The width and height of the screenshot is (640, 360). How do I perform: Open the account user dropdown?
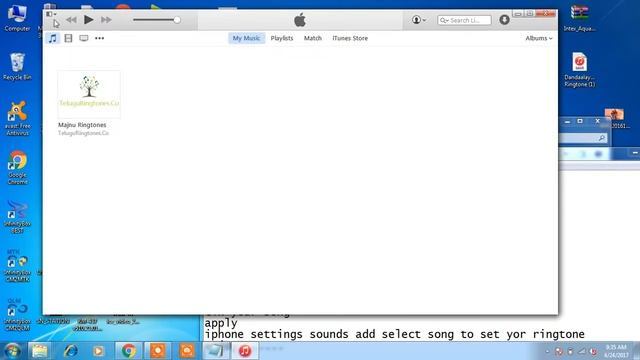pos(419,20)
